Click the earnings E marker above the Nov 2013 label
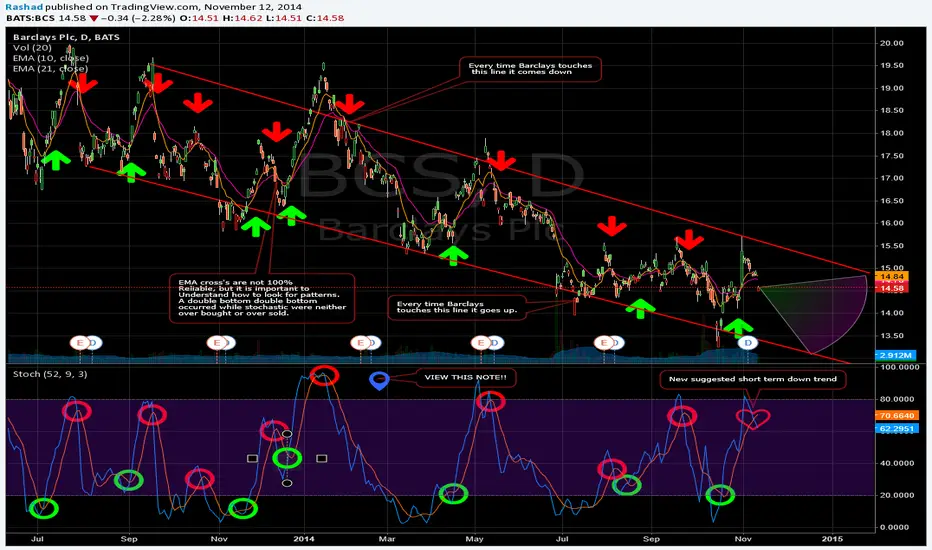Viewport: 932px width, 550px height. 216,342
